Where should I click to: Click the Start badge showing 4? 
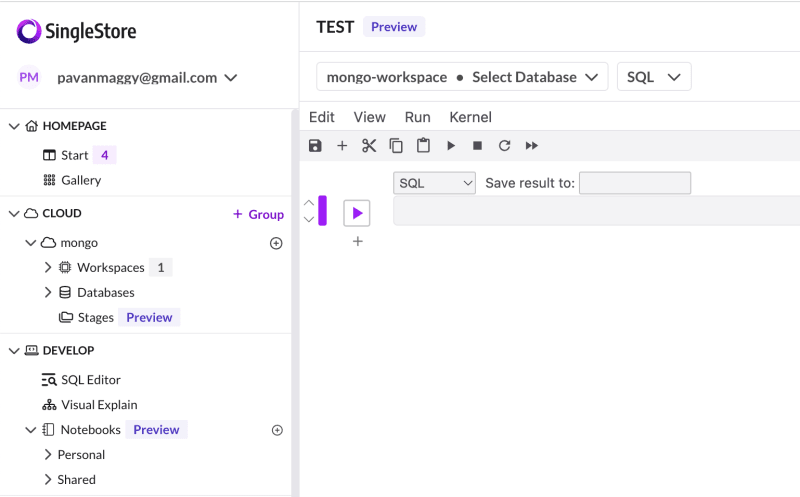[105, 155]
